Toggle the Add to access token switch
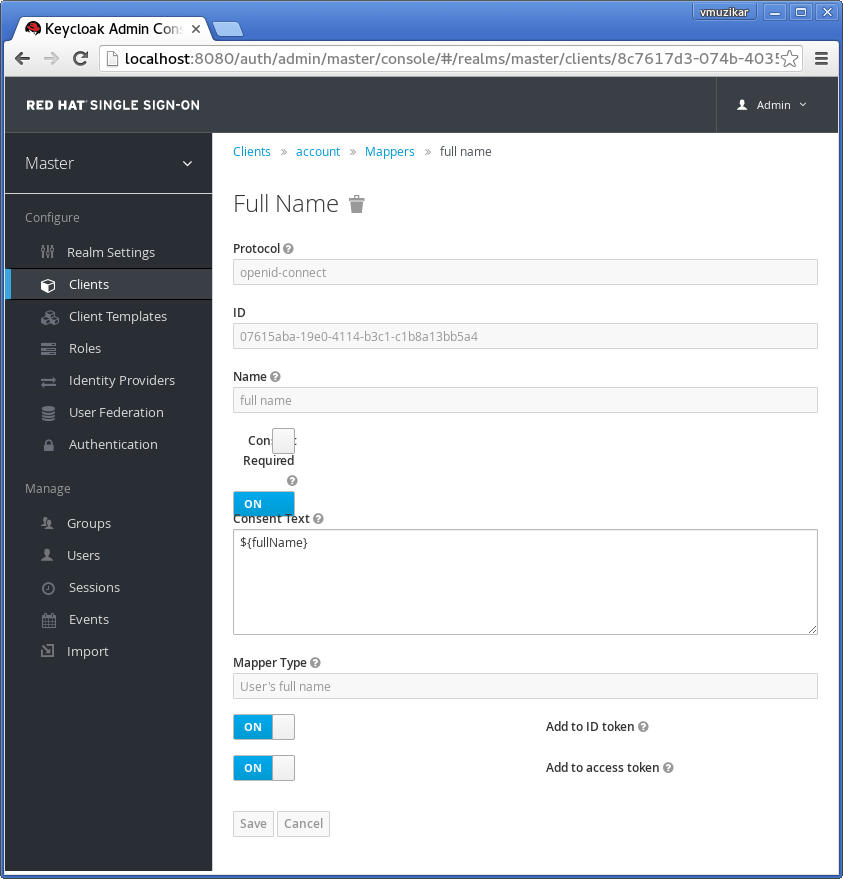This screenshot has width=843, height=879. tap(264, 767)
